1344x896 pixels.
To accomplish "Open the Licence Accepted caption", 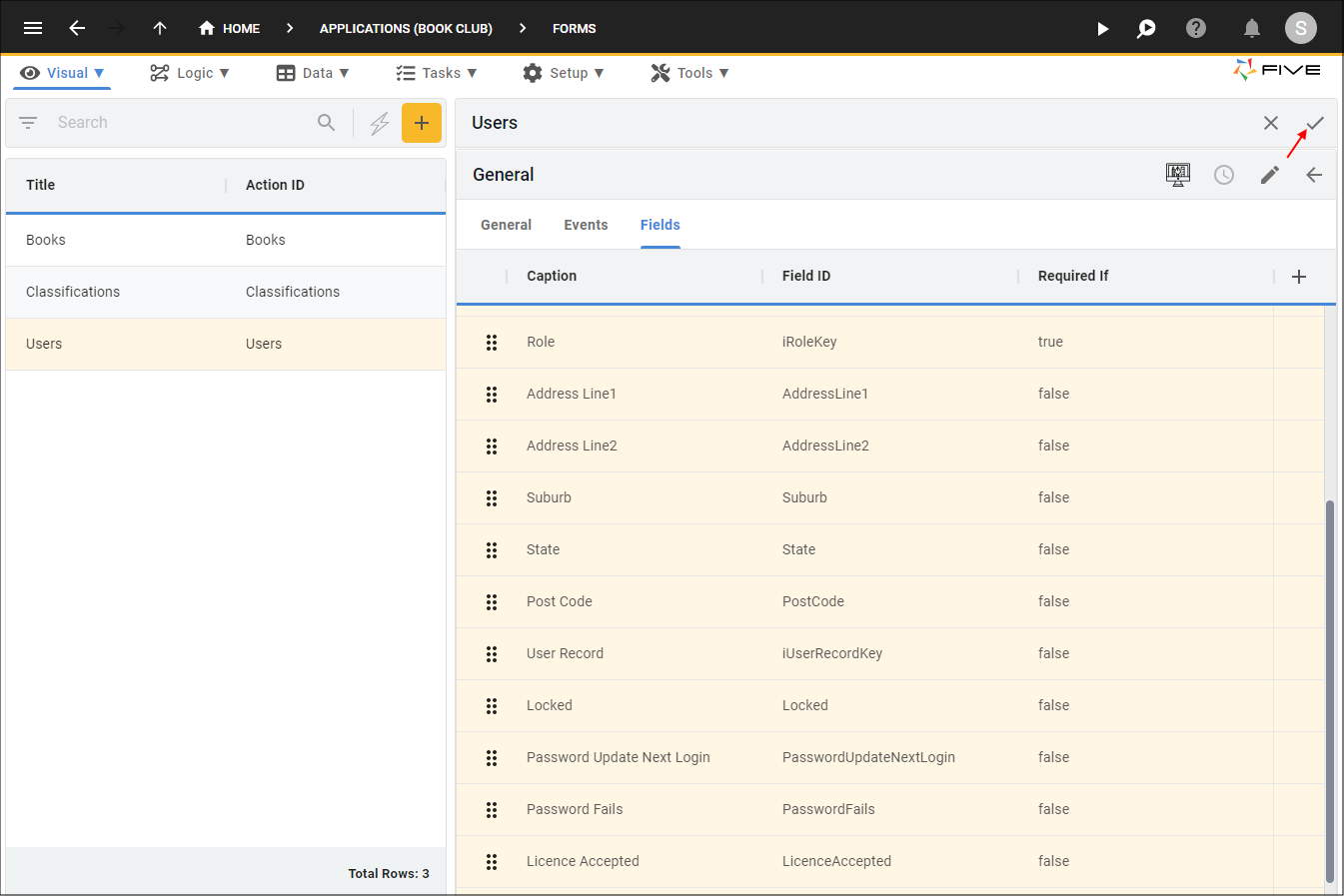I will point(583,861).
